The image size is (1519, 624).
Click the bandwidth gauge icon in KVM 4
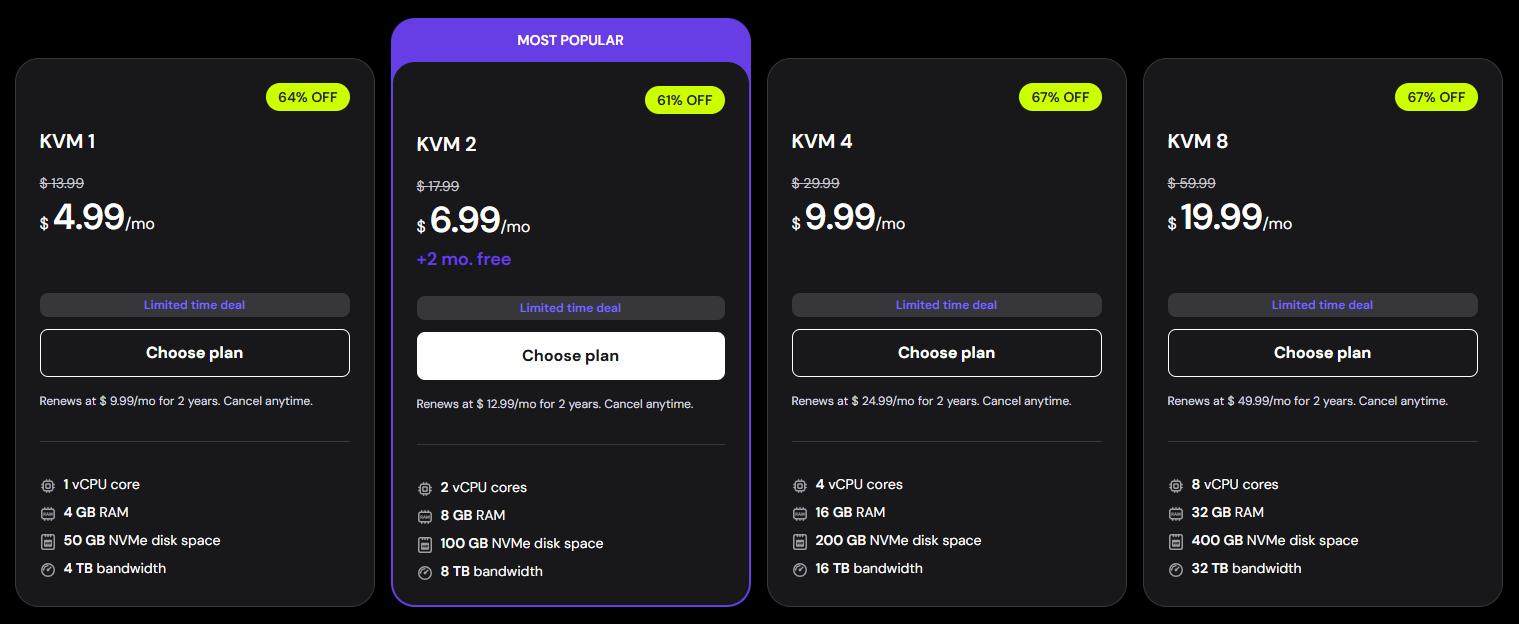coord(799,569)
